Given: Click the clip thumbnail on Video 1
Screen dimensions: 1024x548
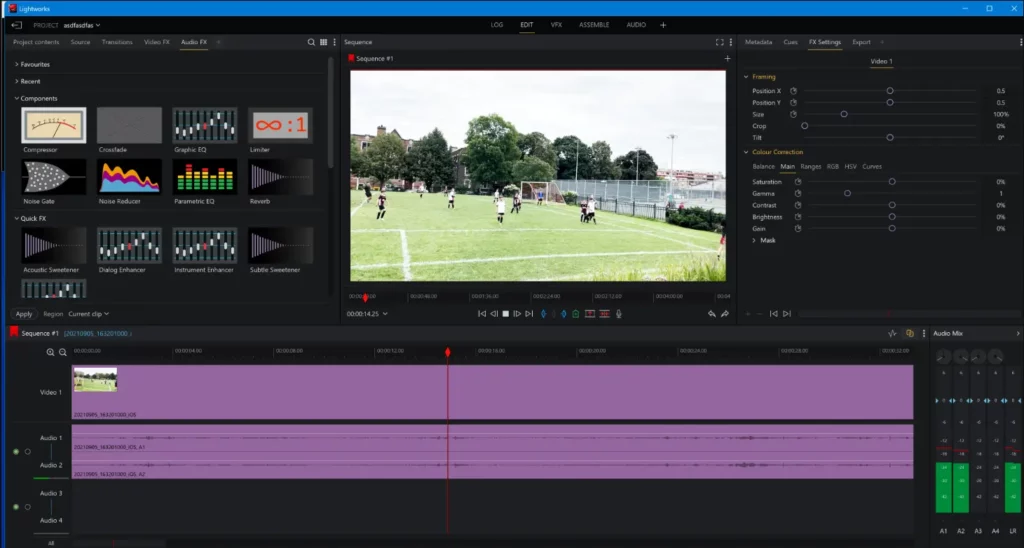Looking at the screenshot, I should pos(95,379).
